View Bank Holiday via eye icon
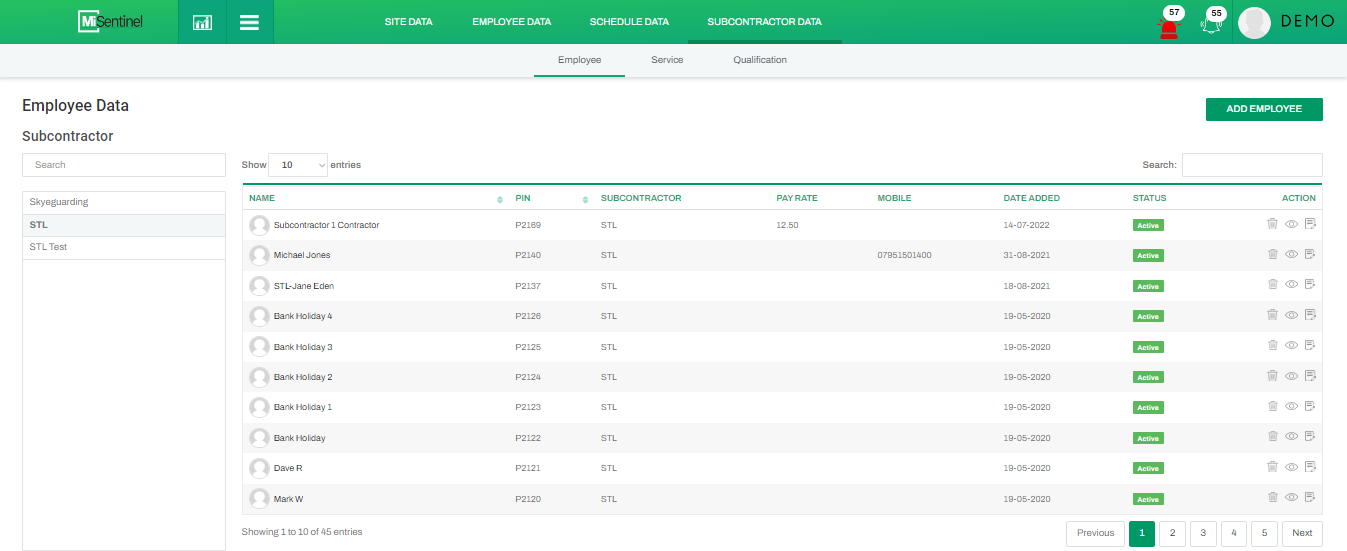 [1291, 437]
